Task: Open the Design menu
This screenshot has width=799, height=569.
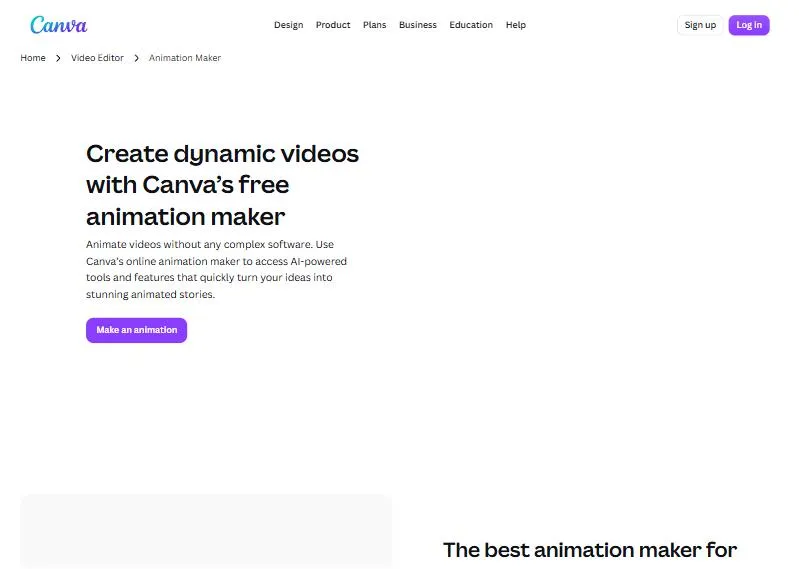Action: coord(288,25)
